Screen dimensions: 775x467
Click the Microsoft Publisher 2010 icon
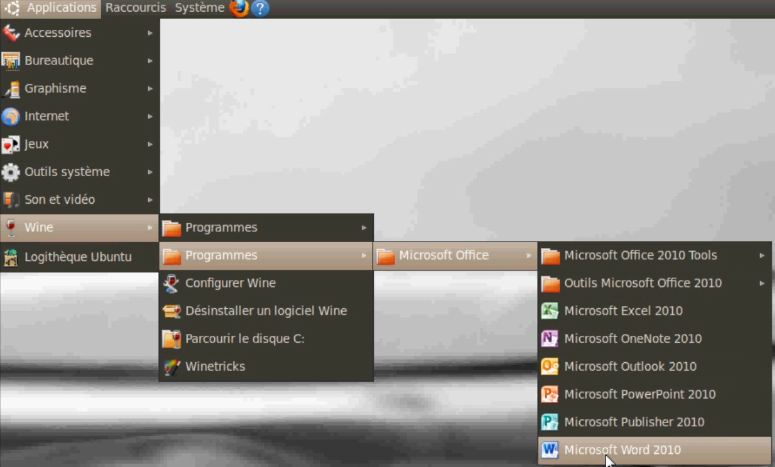pyautogui.click(x=550, y=422)
